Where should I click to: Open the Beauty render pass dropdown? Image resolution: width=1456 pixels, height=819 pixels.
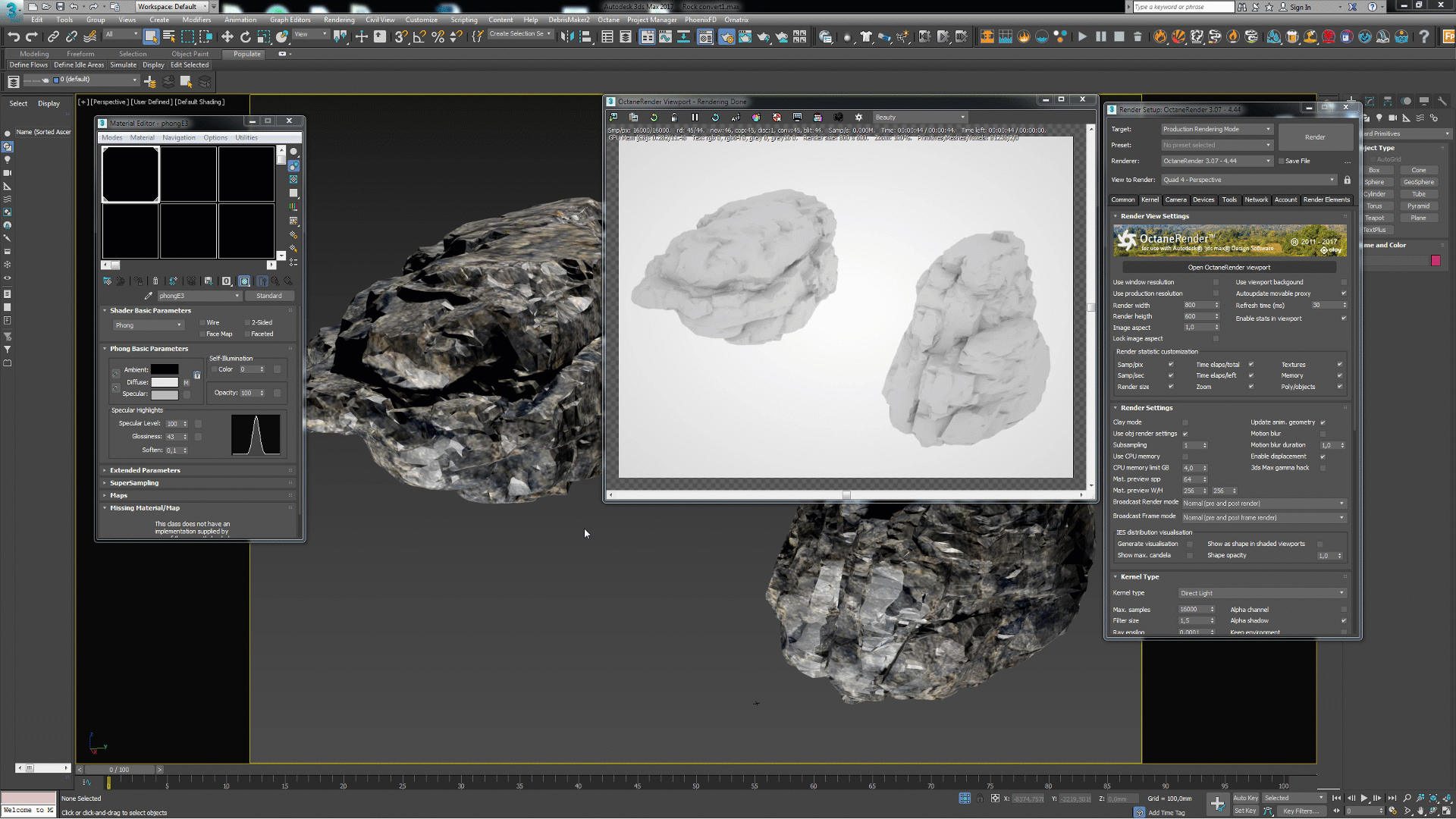[x=920, y=118]
